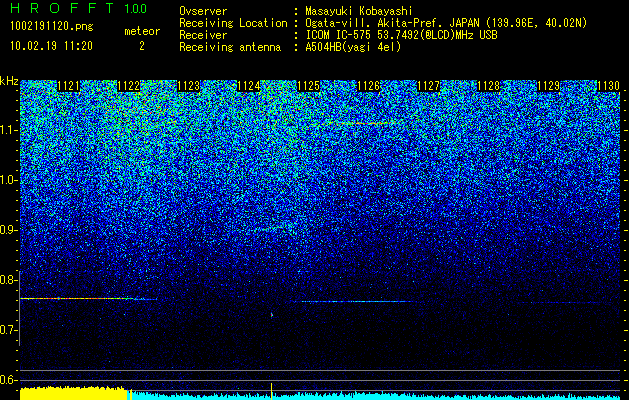Select the filename 1002191120.png
This screenshot has height=400, width=629.
tap(52, 27)
